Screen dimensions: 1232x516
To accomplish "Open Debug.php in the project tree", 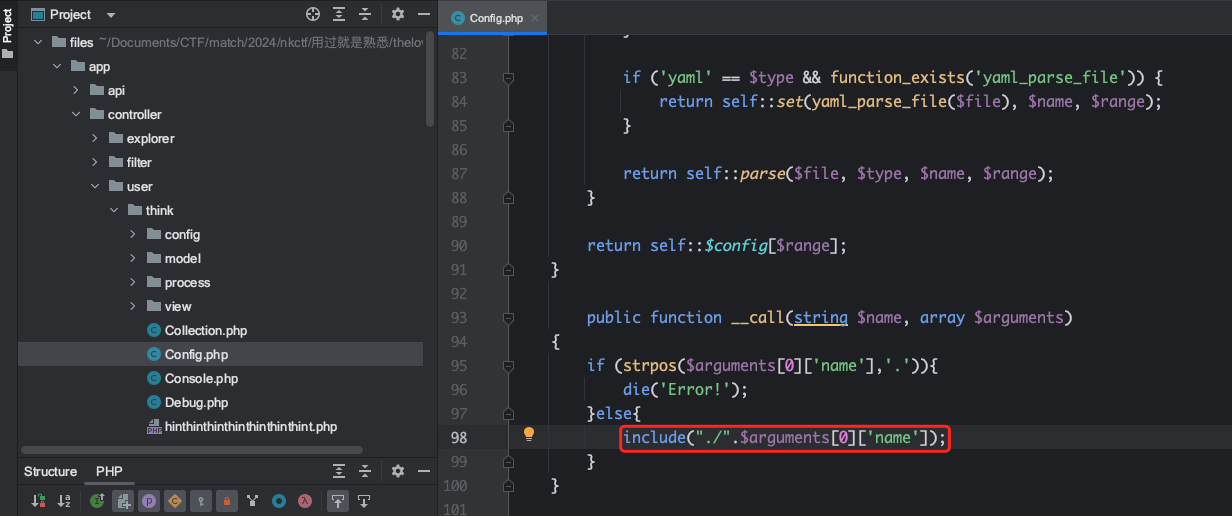I will (x=196, y=402).
